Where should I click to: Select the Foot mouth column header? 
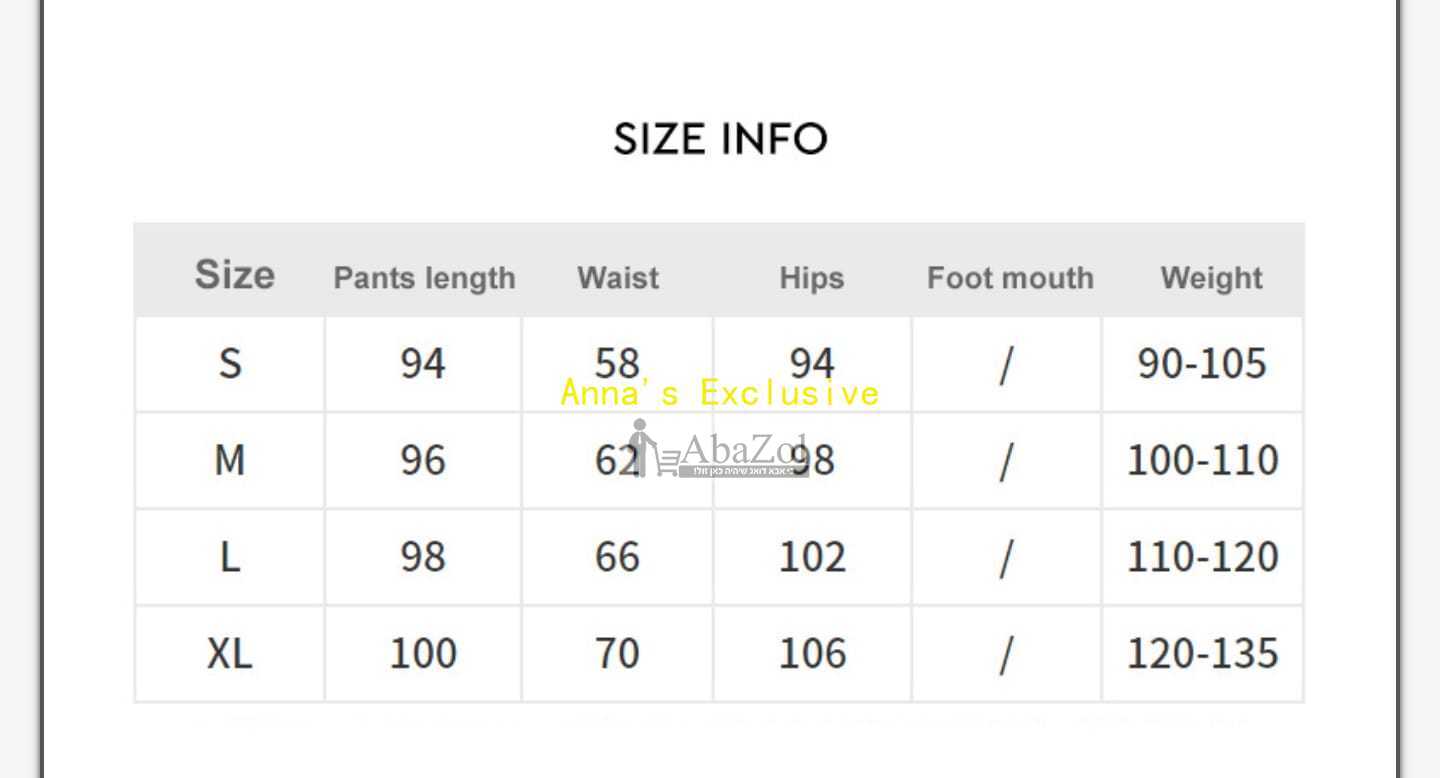pos(1010,278)
